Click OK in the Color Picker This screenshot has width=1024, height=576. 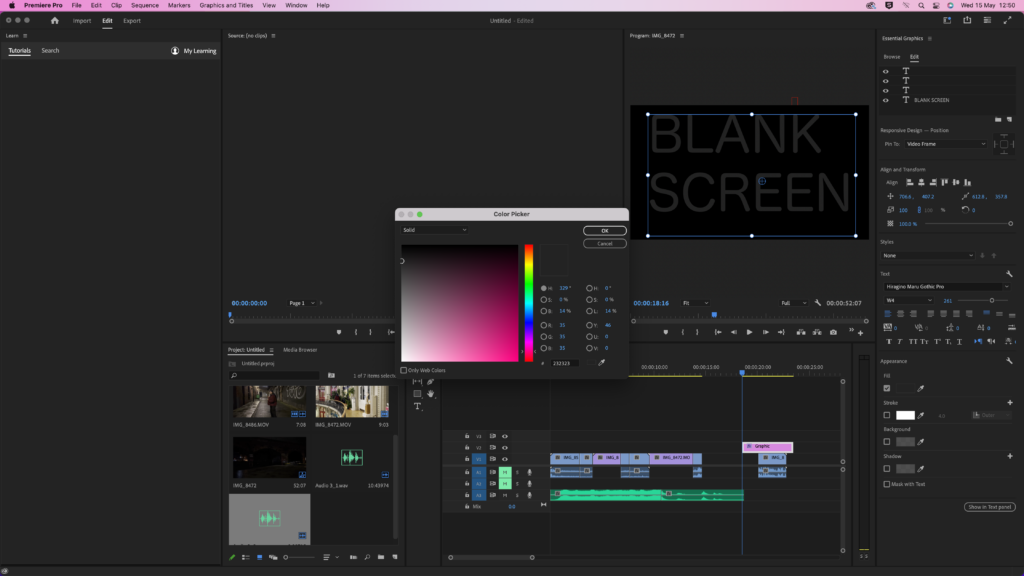pos(605,231)
